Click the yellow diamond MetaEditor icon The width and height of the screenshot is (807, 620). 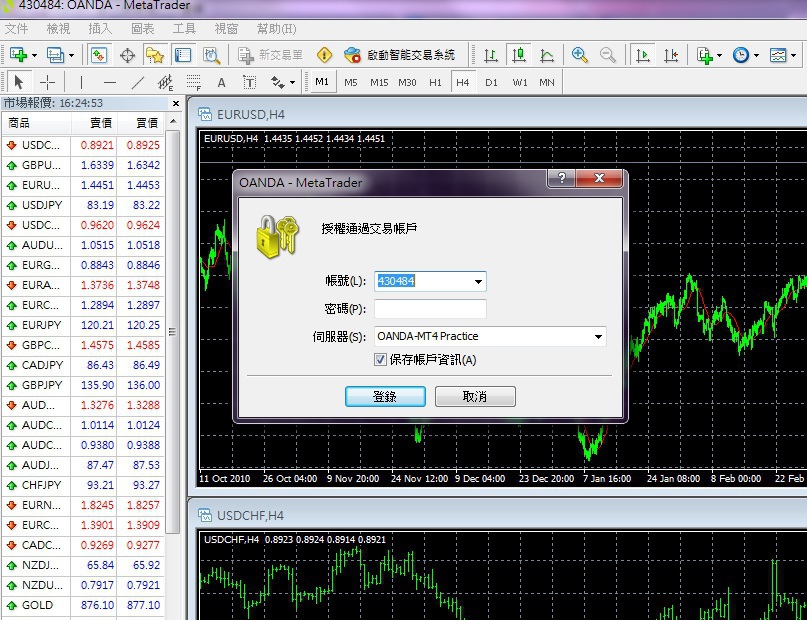(325, 55)
